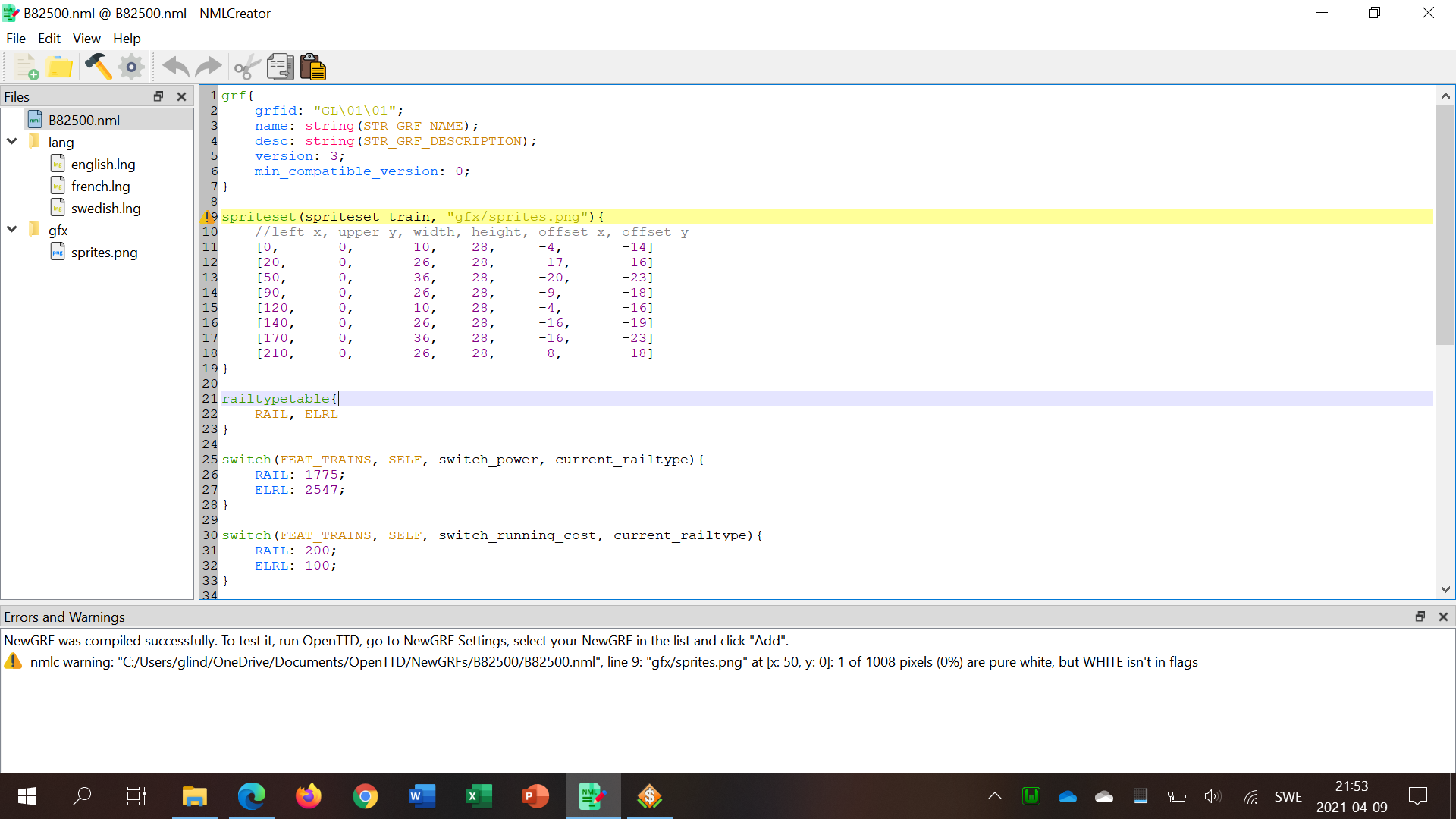Open sprites.png from the file tree
Screen dimensions: 1456x819
coord(104,253)
